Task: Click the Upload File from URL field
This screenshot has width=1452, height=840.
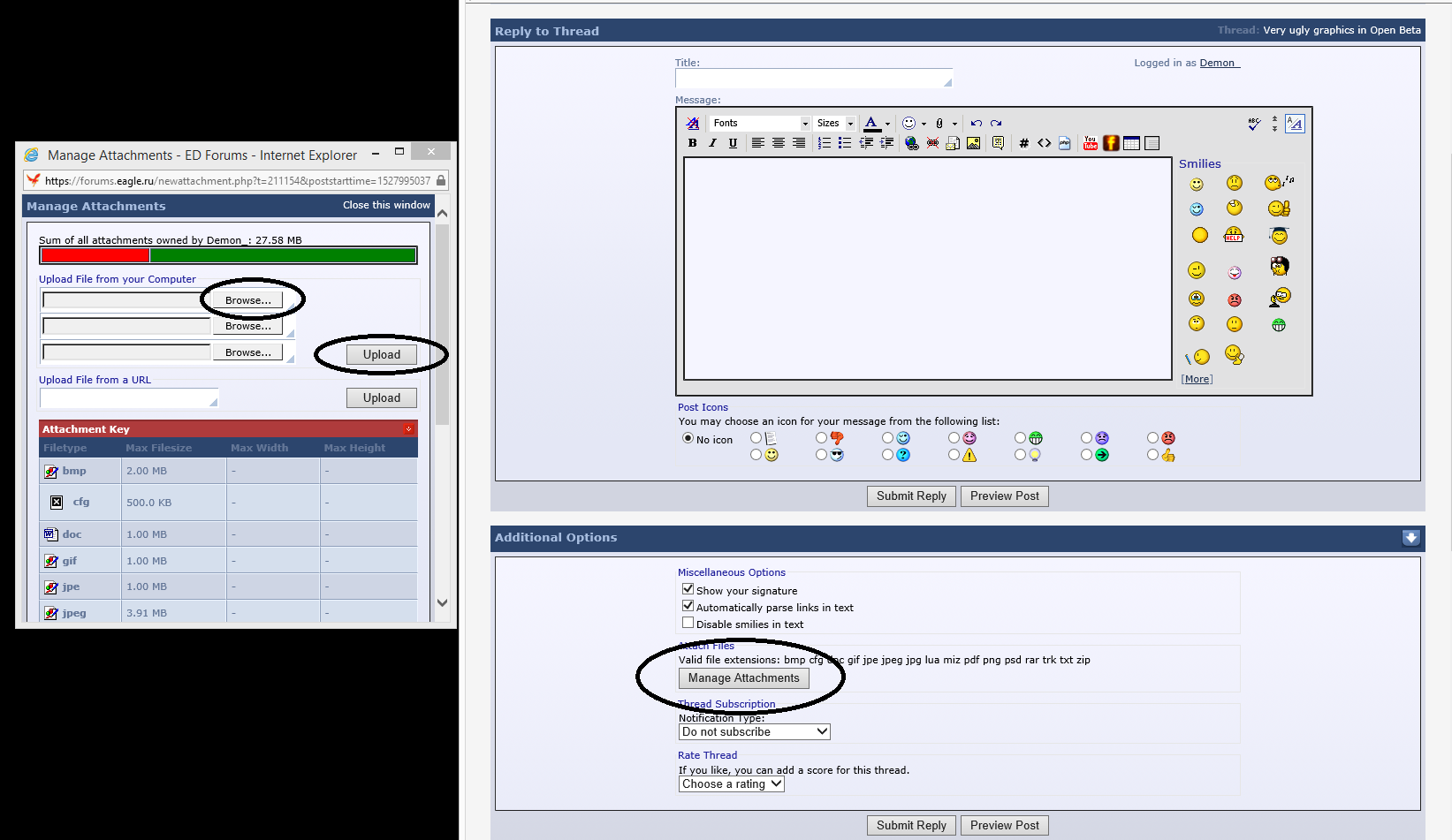Action: coord(129,398)
